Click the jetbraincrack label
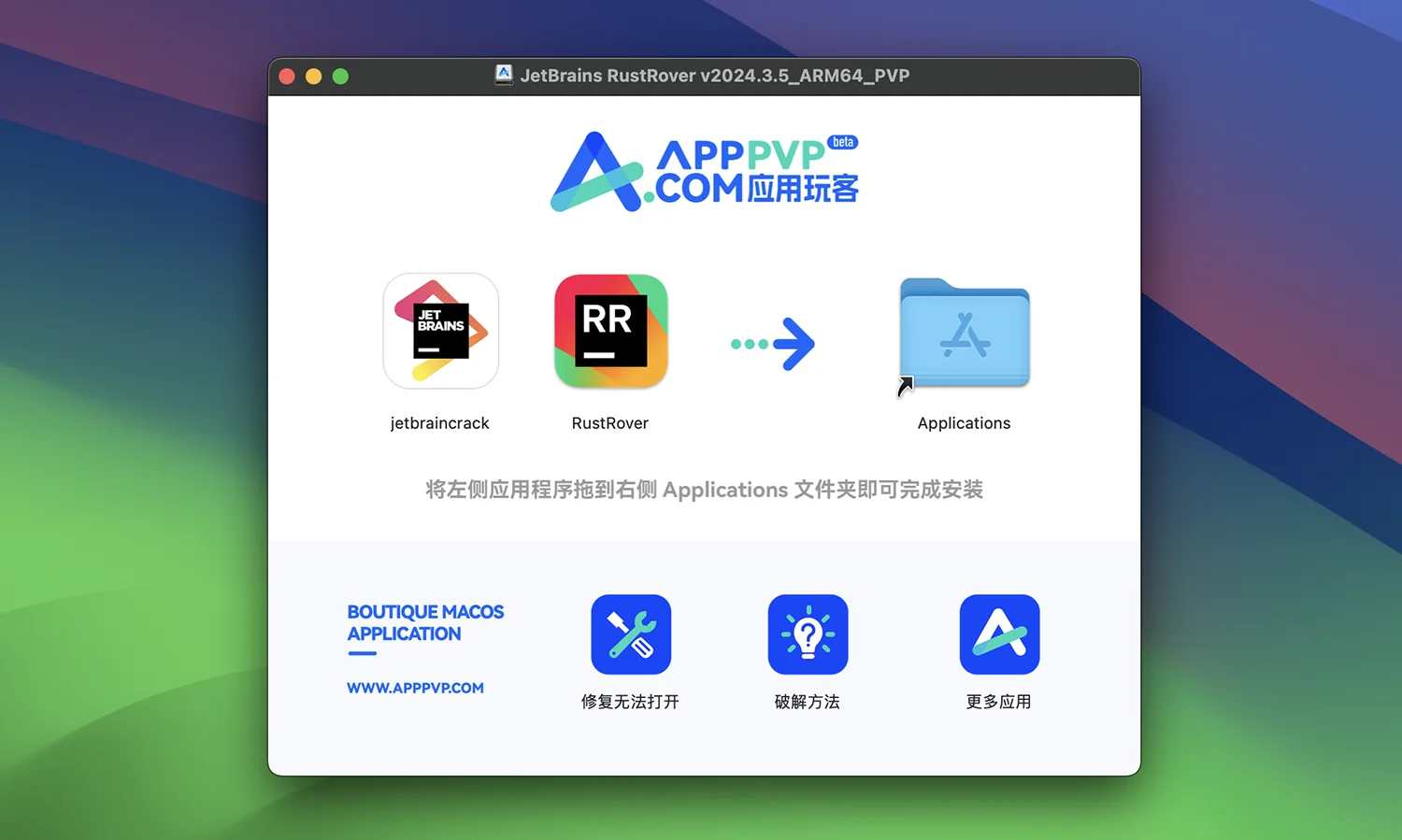 click(439, 423)
